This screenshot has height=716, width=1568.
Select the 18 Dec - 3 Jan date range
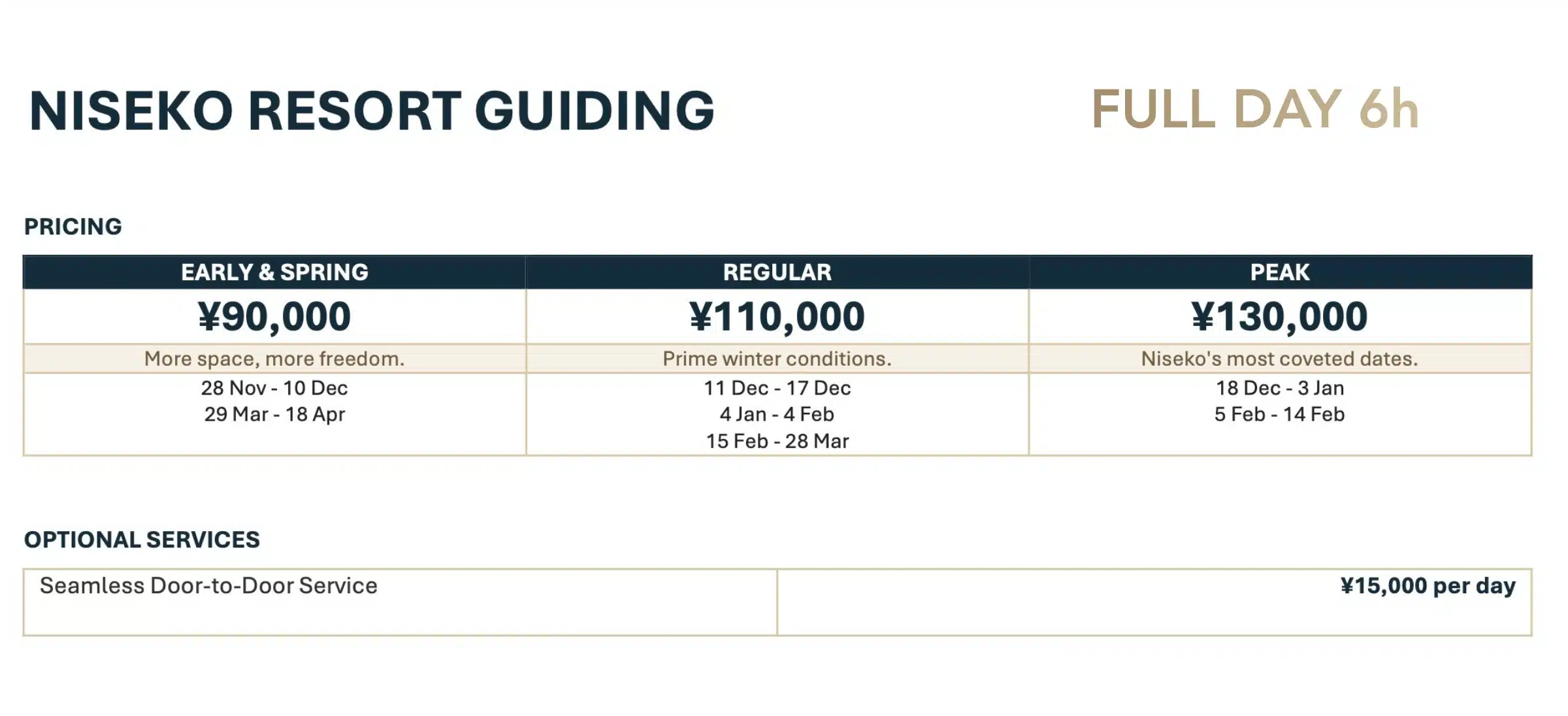[1279, 388]
